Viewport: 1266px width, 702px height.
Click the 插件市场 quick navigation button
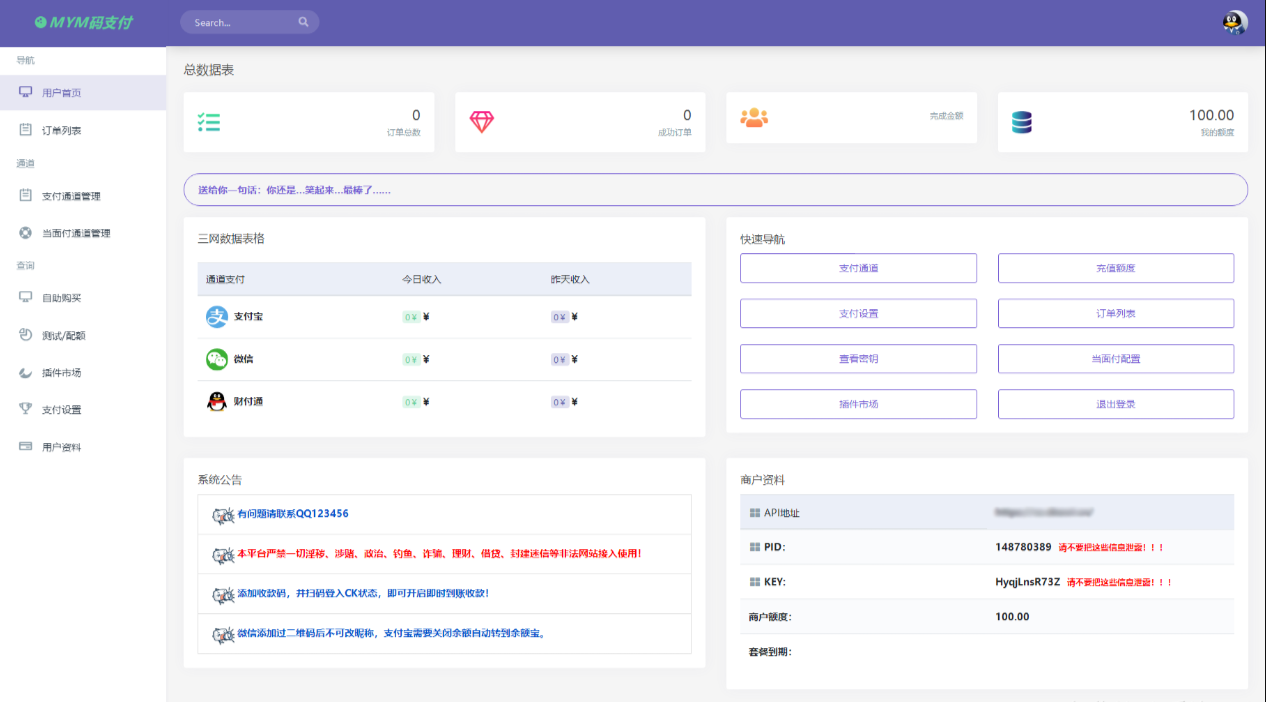point(858,404)
